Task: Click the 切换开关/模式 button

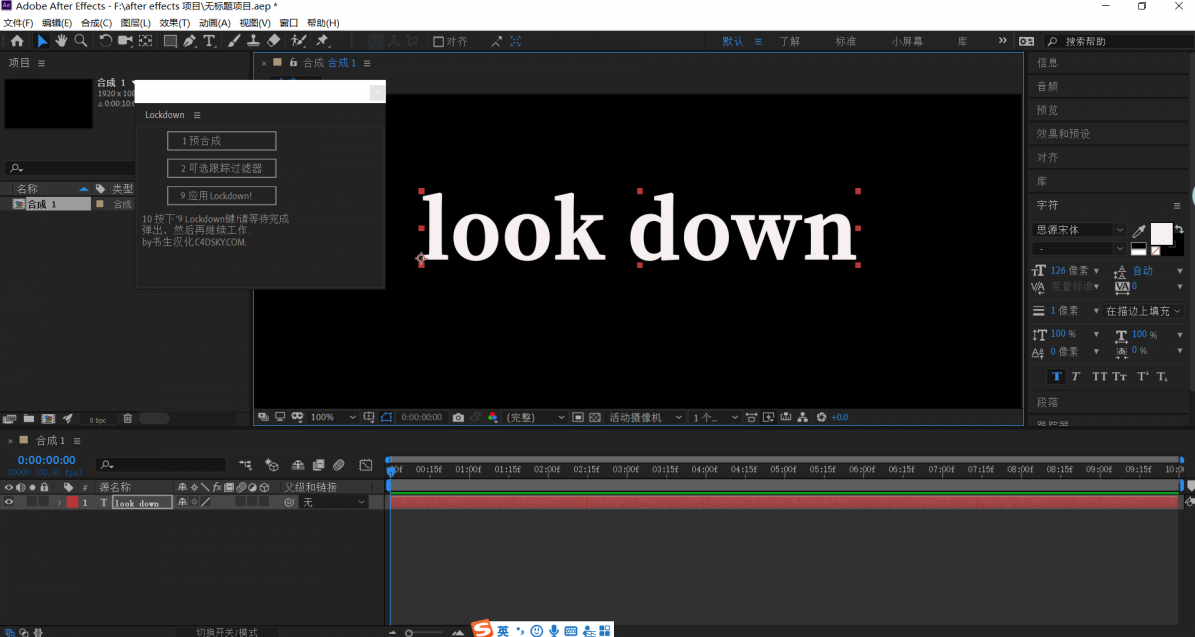Action: [x=227, y=632]
